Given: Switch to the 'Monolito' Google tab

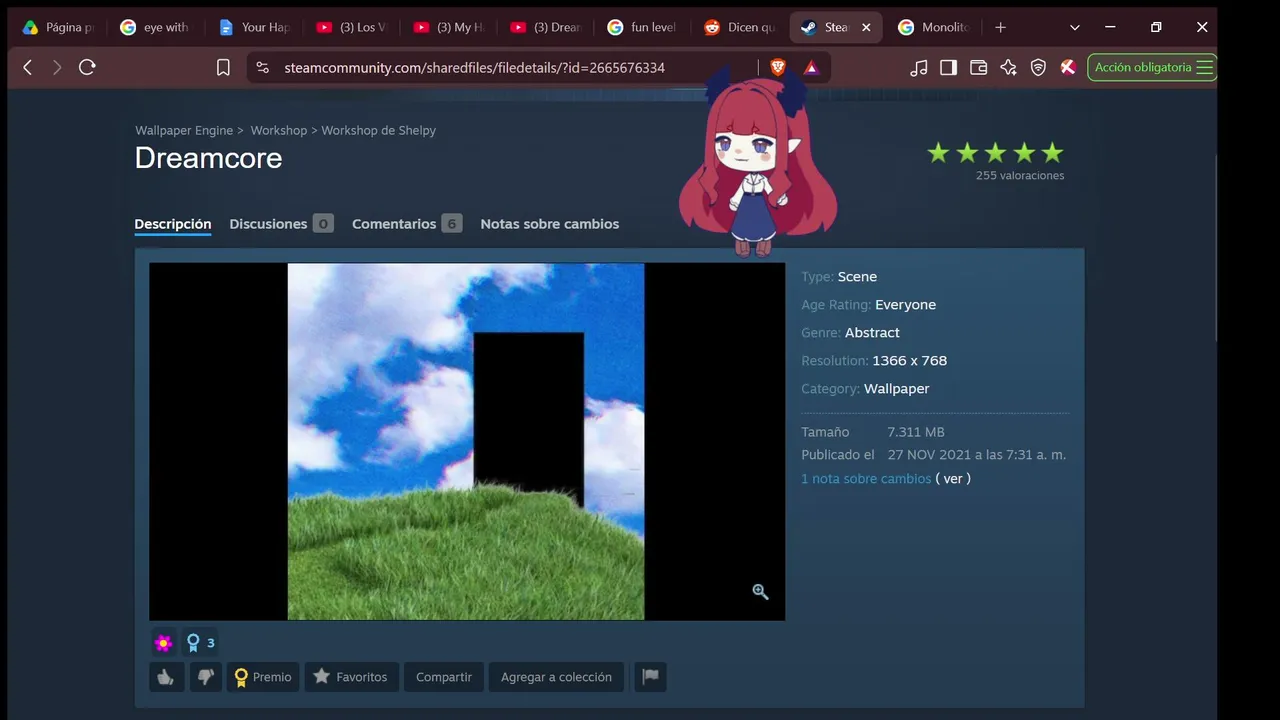Looking at the screenshot, I should (935, 27).
